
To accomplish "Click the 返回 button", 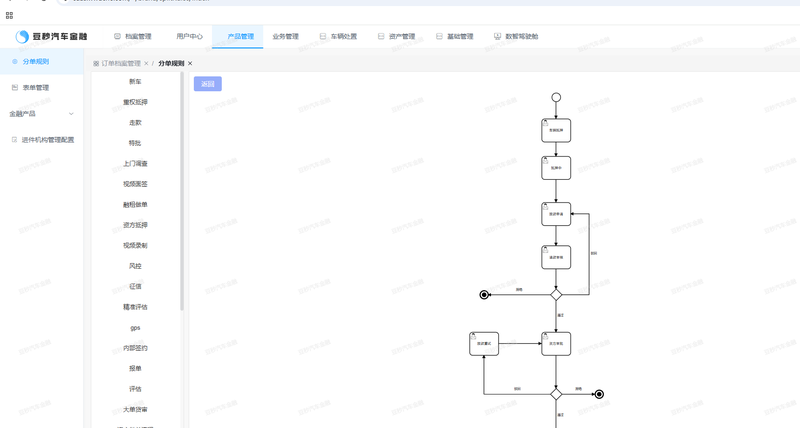I will coord(208,84).
